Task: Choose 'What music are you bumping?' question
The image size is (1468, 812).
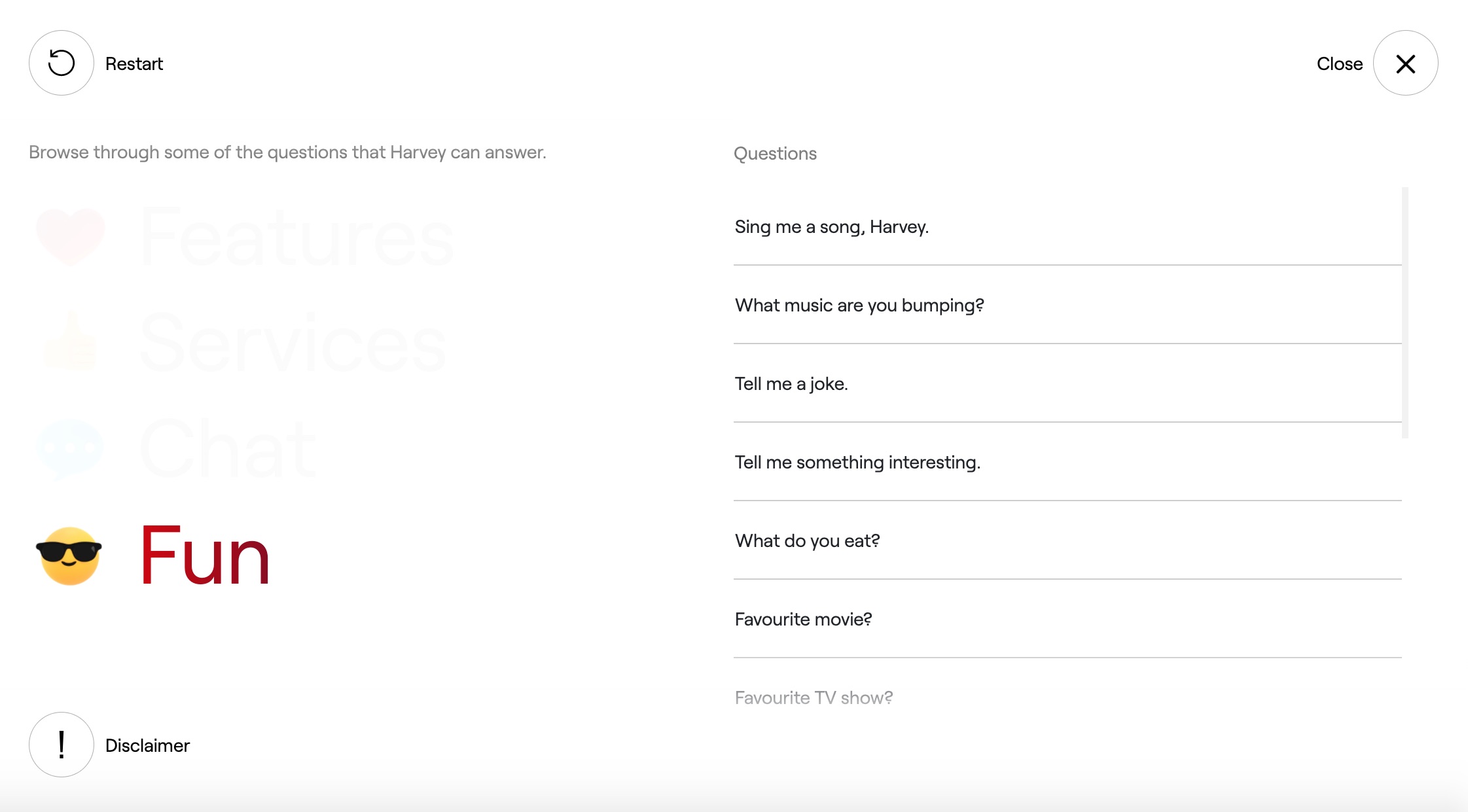Action: tap(1067, 305)
